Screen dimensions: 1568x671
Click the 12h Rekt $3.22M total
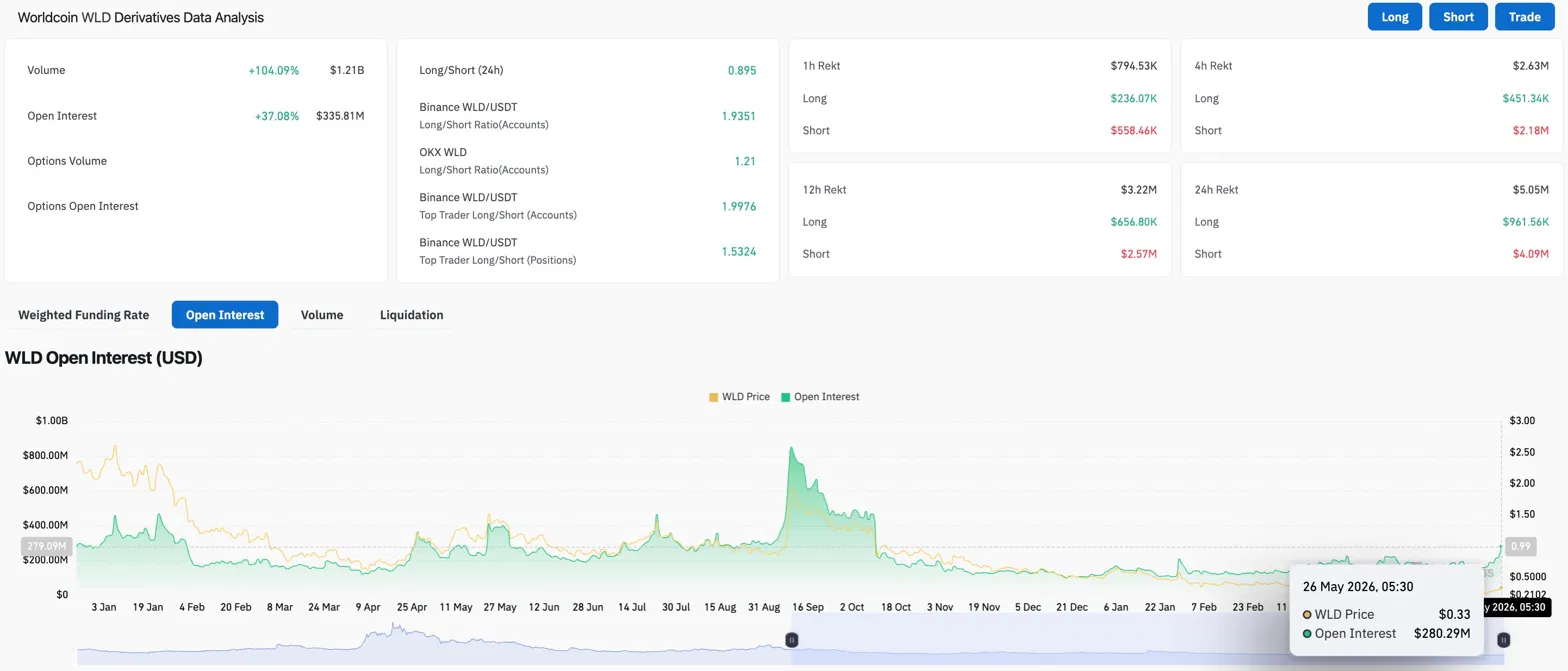1139,190
